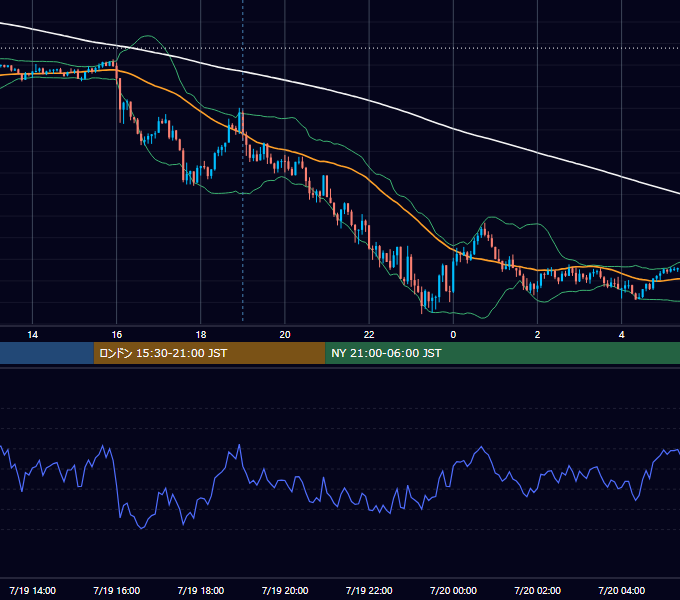Screen dimensions: 680x600
Task: Click the NY session bar 21:00-06:00 JST
Action: [x=503, y=353]
